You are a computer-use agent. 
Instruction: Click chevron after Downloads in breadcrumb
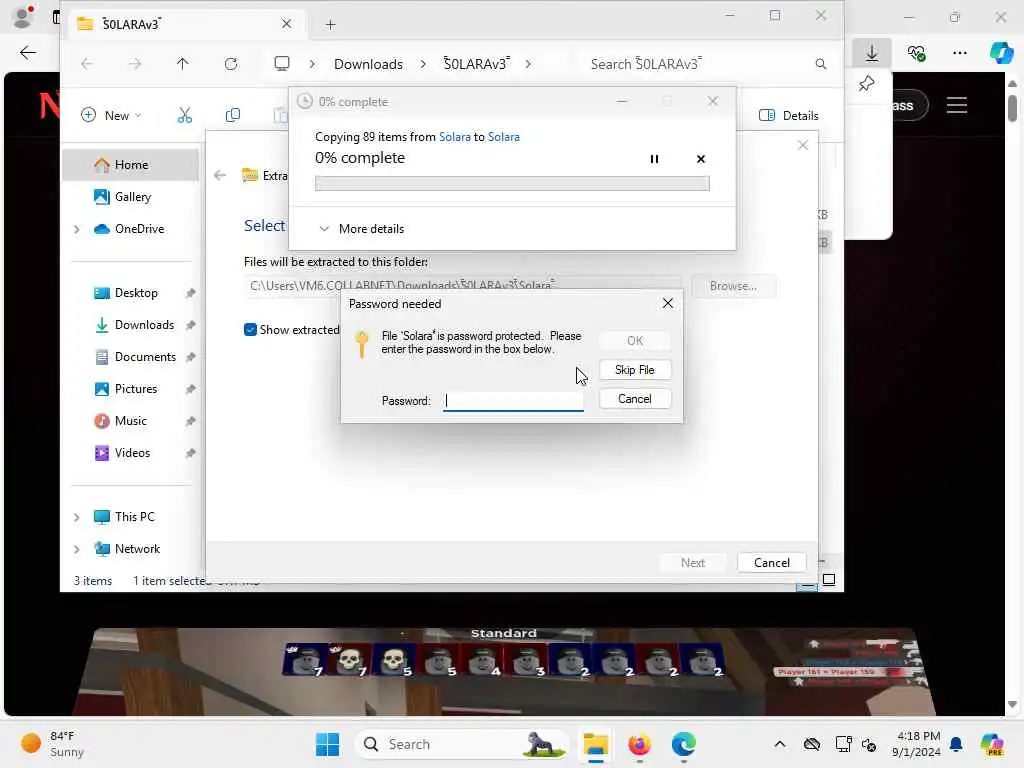pos(423,64)
